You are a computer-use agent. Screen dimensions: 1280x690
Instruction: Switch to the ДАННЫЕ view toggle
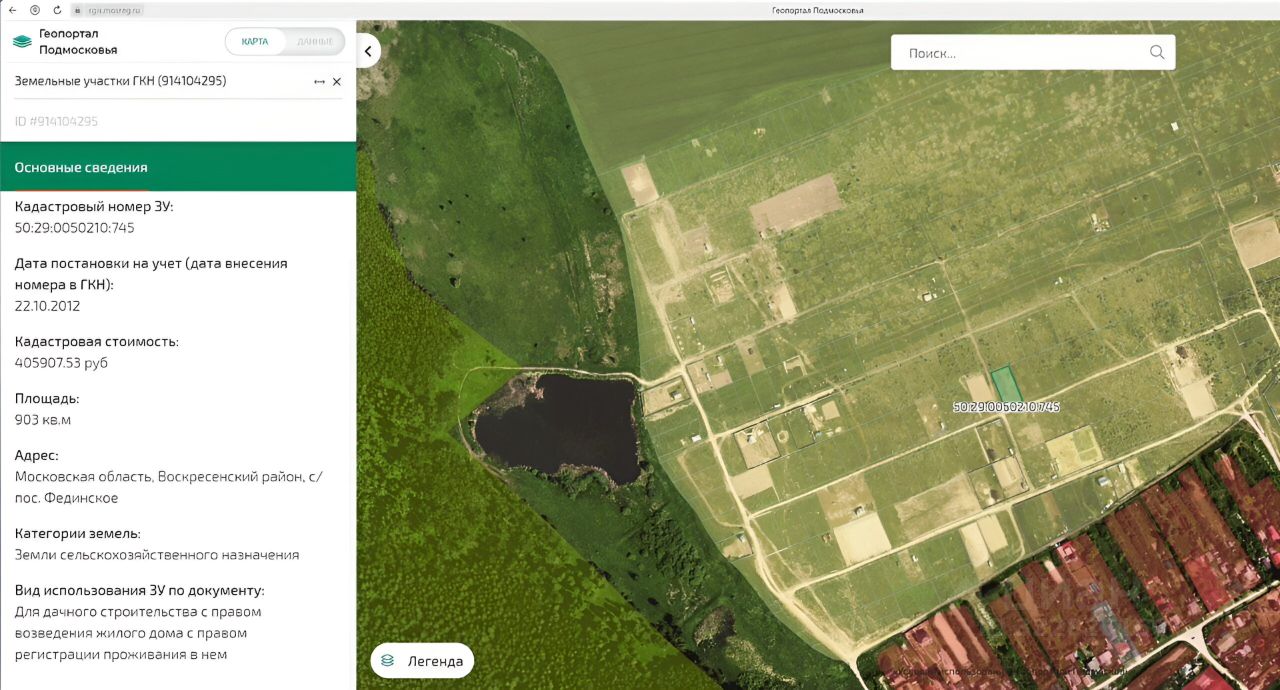pyautogui.click(x=315, y=41)
